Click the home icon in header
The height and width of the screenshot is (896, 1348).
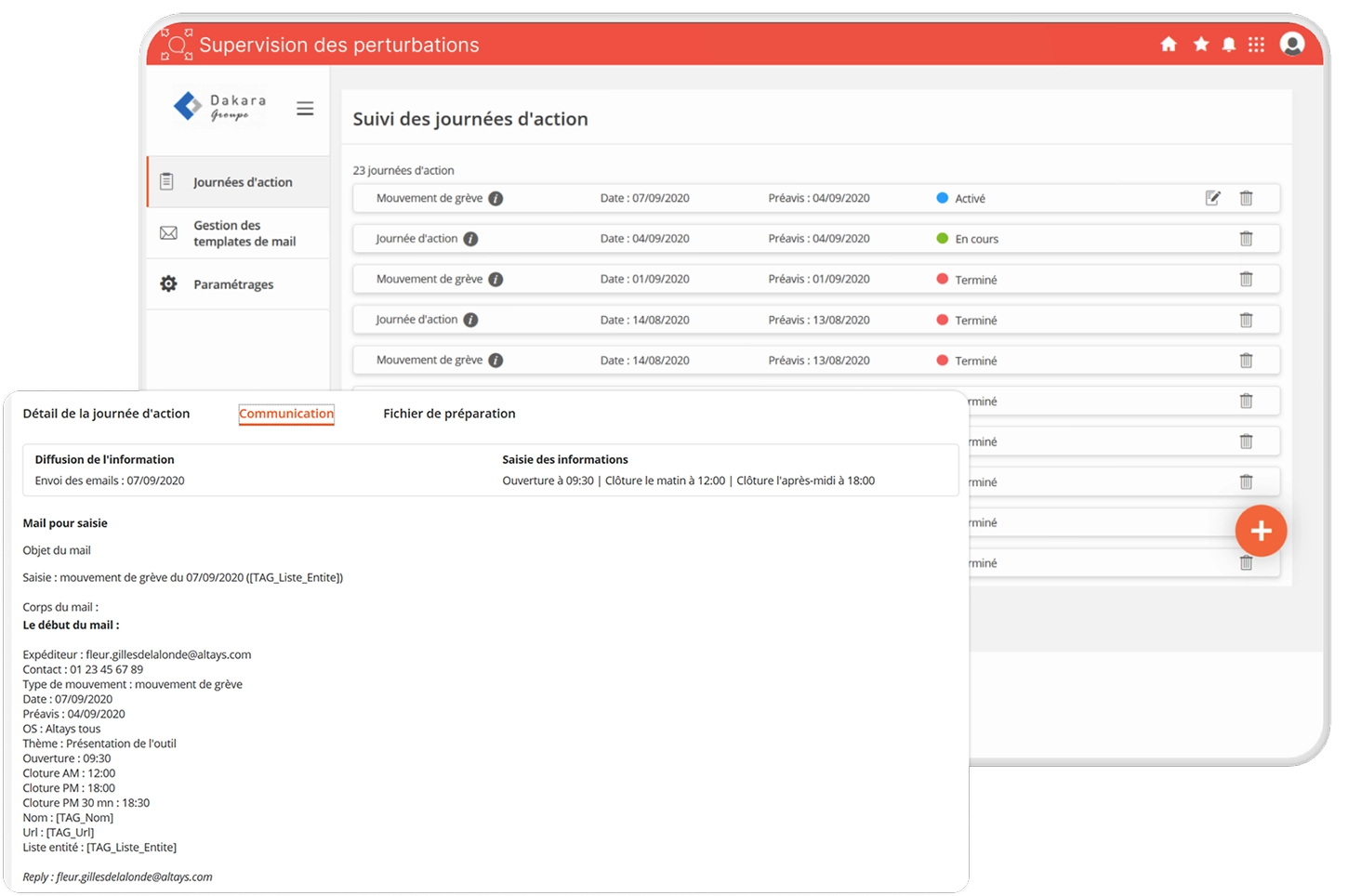point(1169,45)
